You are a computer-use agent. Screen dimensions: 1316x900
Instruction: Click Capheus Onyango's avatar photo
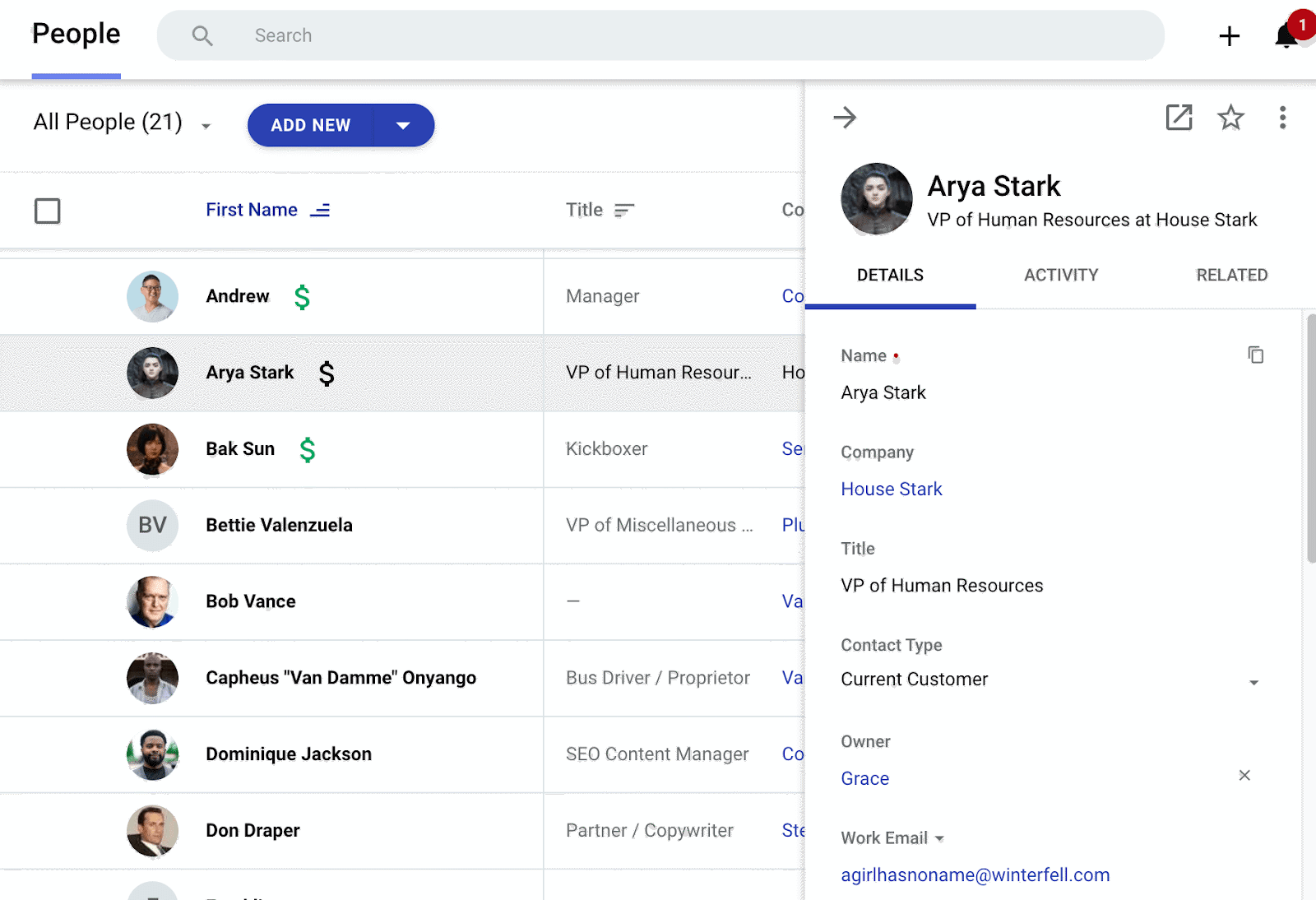(x=152, y=678)
